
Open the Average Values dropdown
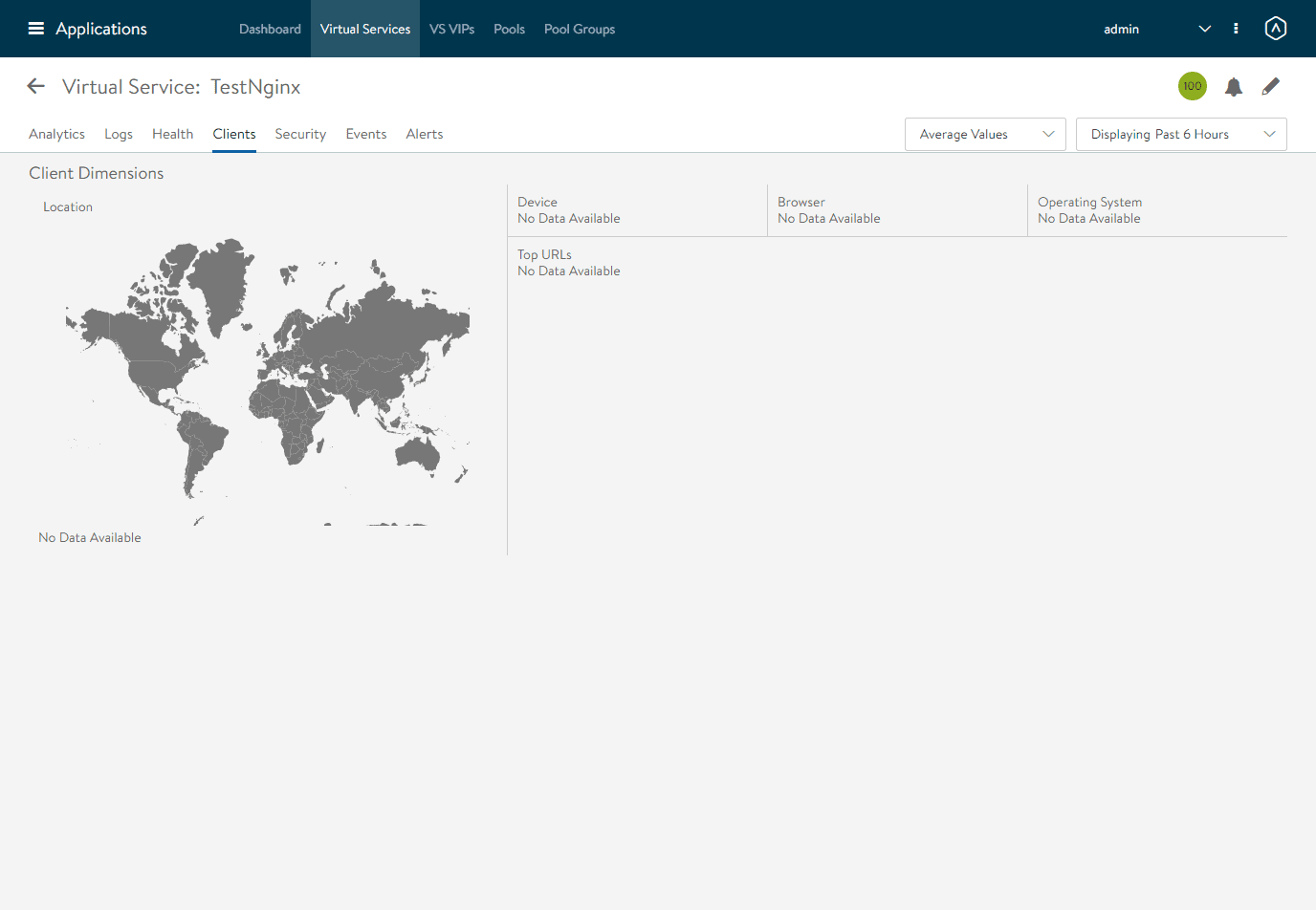985,135
